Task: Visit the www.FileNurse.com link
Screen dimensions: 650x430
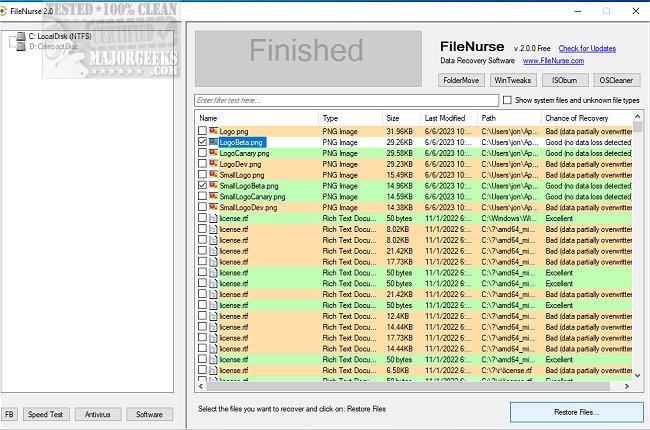Action: [x=553, y=61]
